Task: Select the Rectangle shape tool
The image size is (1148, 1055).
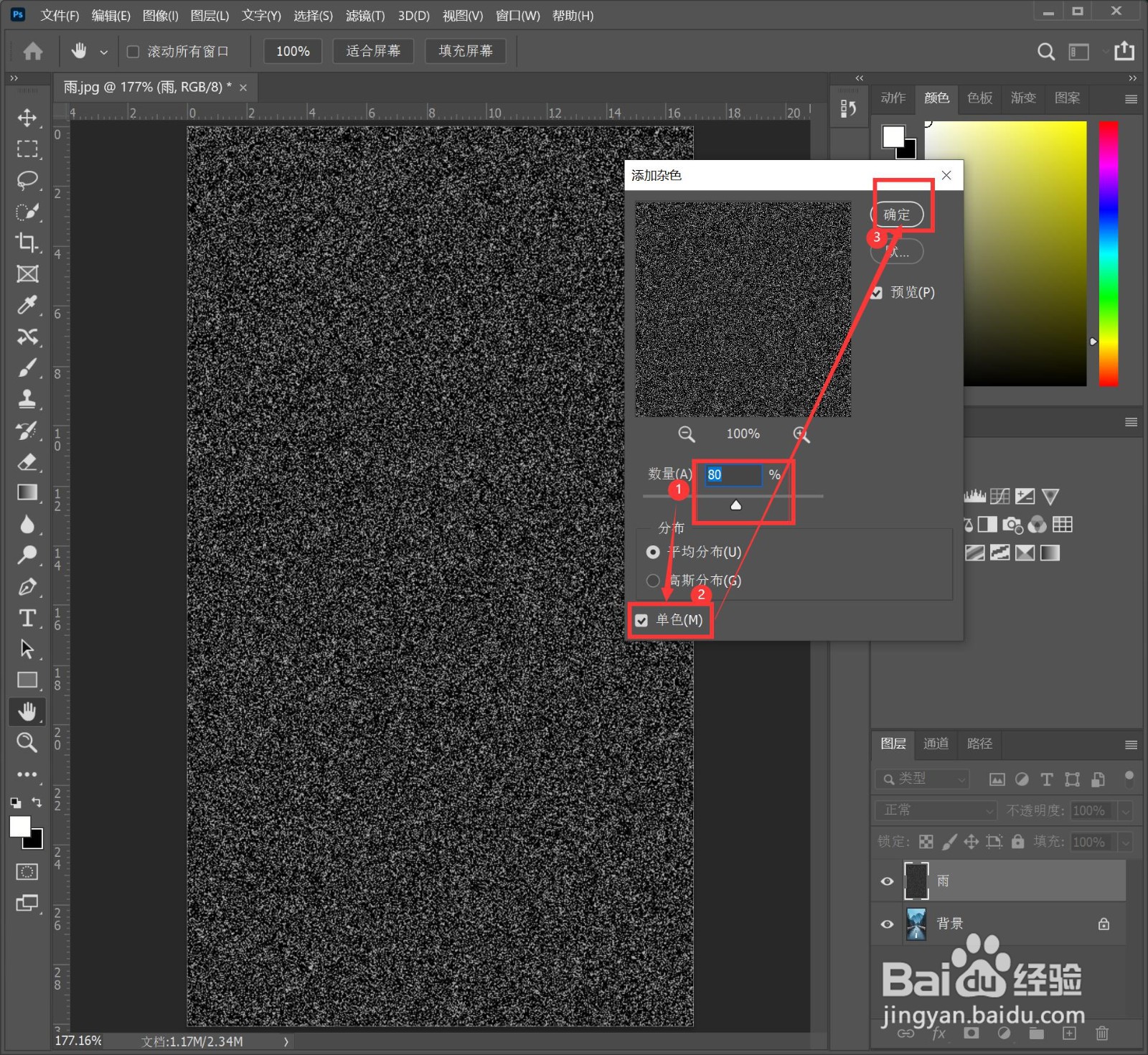Action: pyautogui.click(x=27, y=680)
